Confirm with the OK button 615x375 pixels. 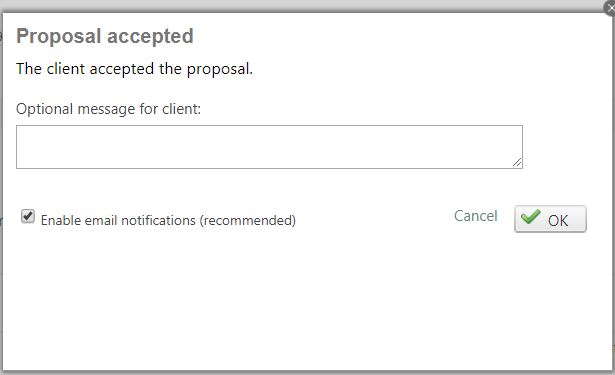[x=550, y=219]
